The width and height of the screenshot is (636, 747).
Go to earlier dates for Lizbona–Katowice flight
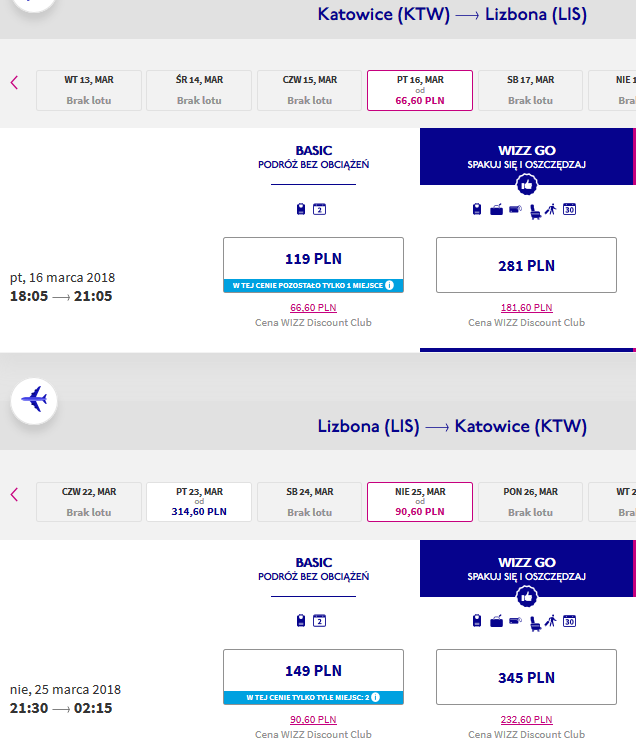coord(14,495)
